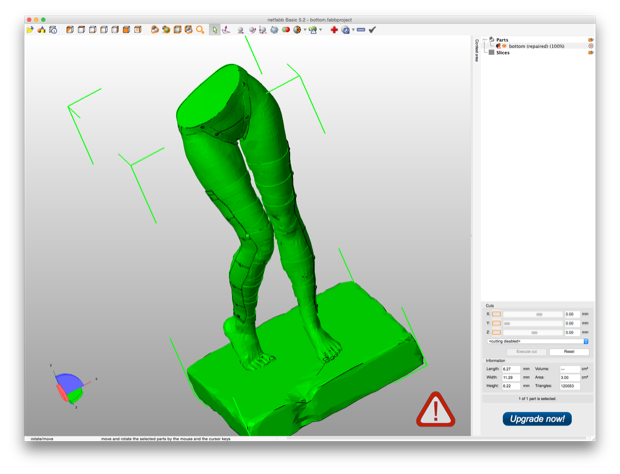Click the zoom icon with green sphere
The width and height of the screenshot is (620, 474).
166,30
